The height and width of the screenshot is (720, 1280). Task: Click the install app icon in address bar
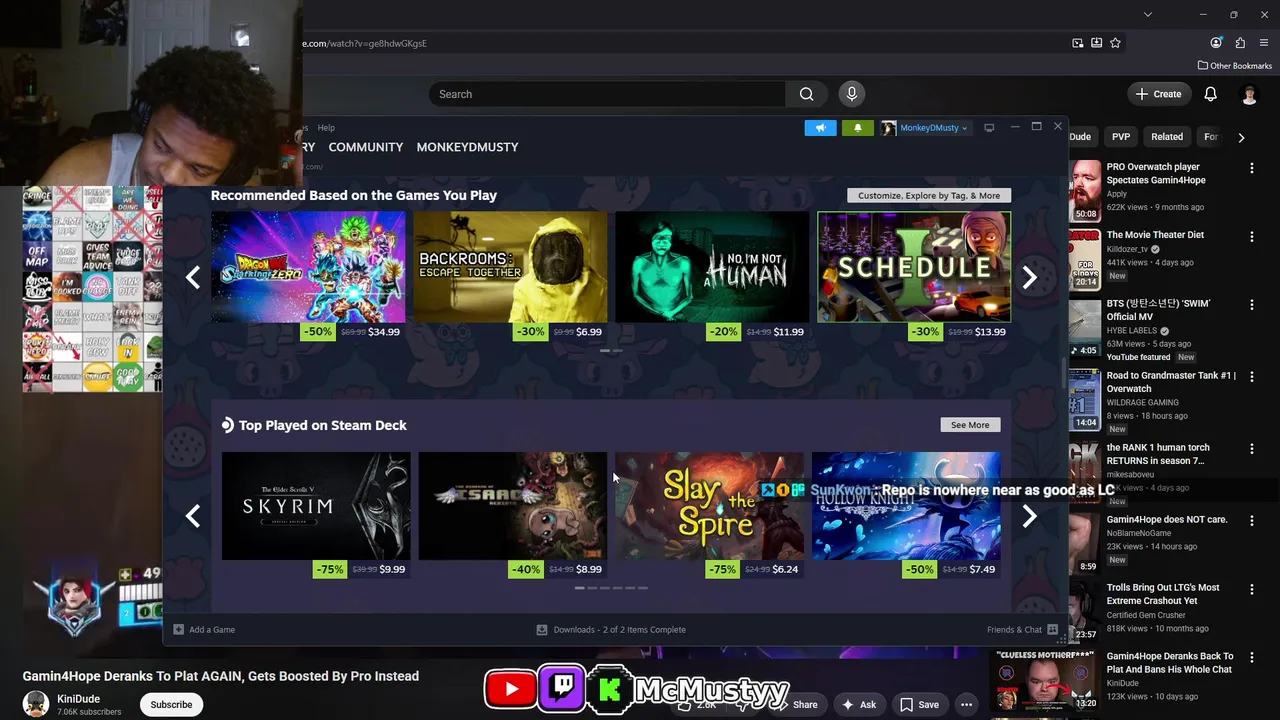click(x=1096, y=43)
